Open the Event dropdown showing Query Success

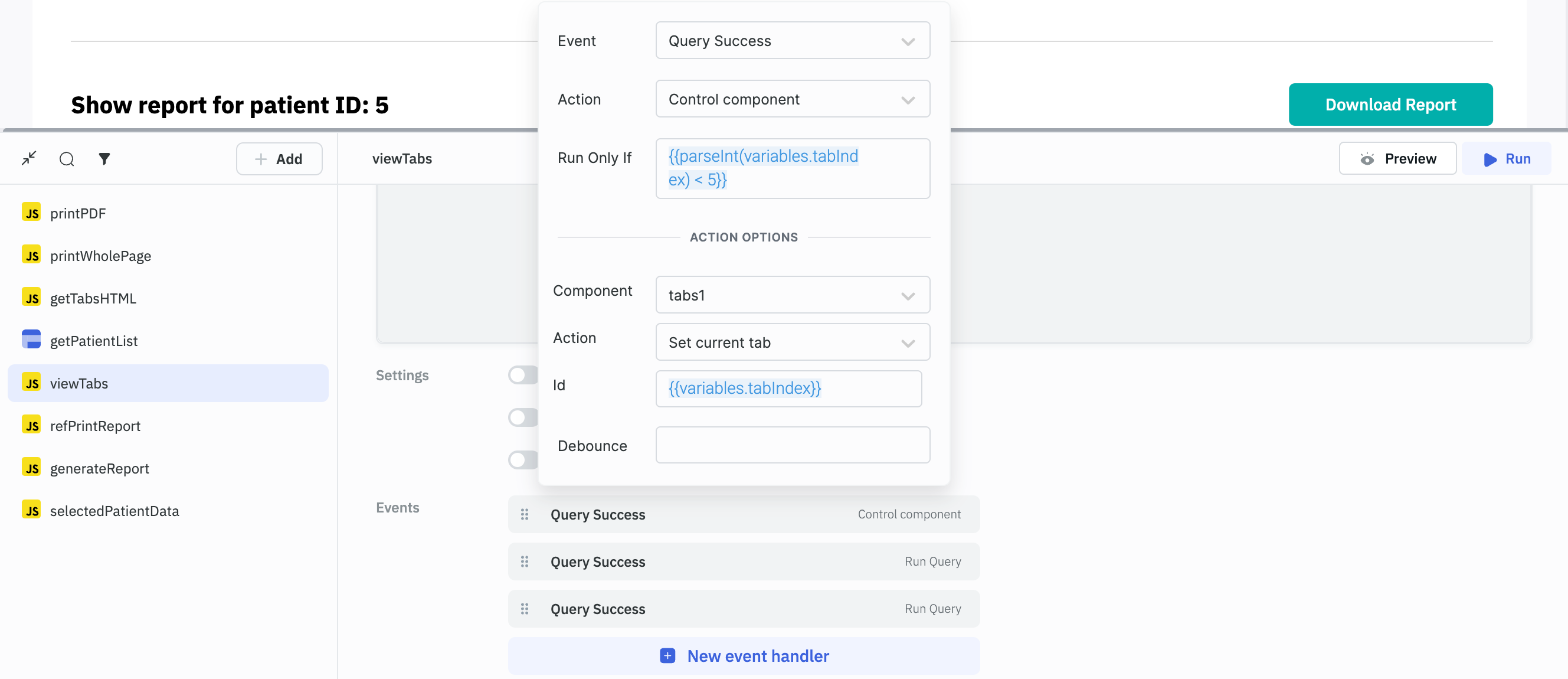(792, 41)
